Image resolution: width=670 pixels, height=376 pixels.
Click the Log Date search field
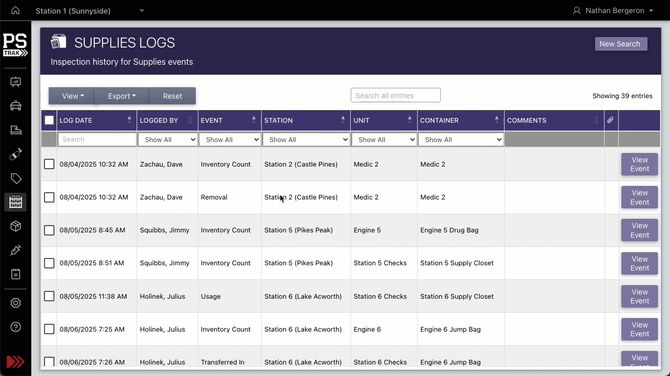coord(97,139)
